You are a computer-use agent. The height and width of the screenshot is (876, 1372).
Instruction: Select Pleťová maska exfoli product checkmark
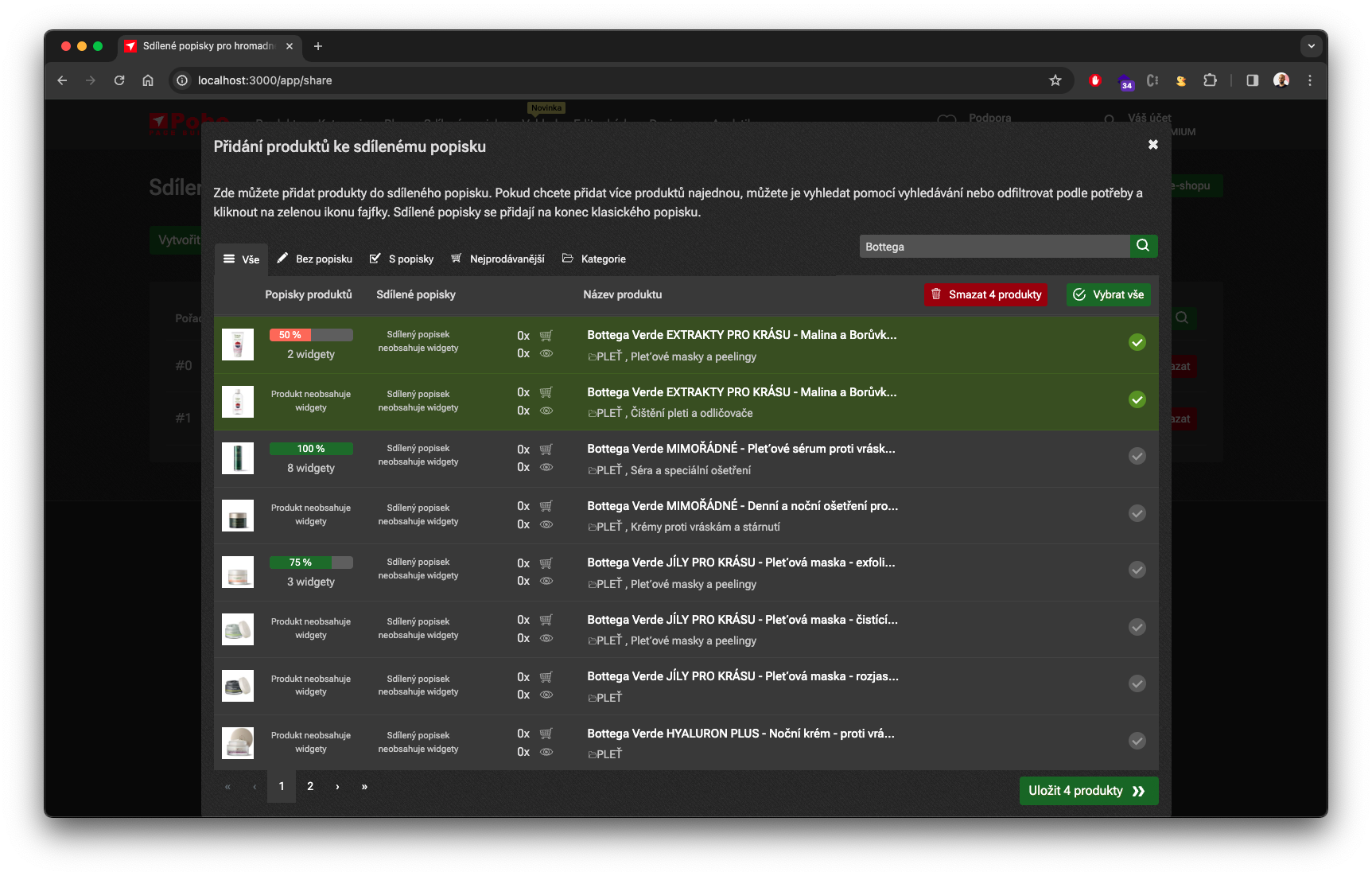pos(1137,570)
